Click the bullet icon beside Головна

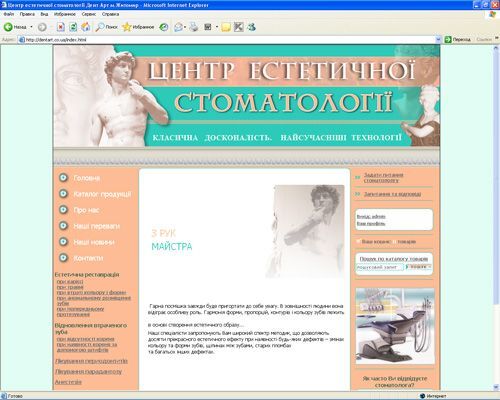63,178
